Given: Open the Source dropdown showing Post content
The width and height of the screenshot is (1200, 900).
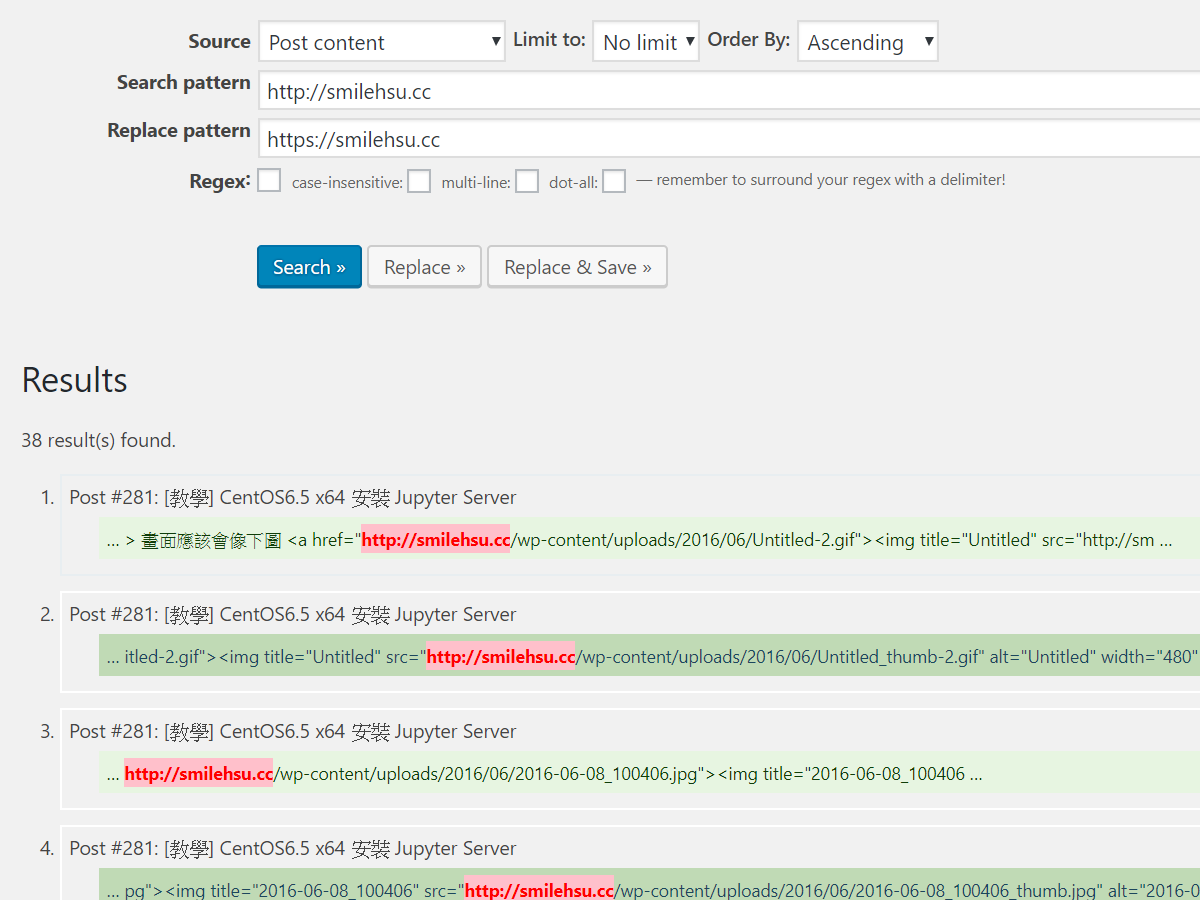Looking at the screenshot, I should [x=381, y=42].
